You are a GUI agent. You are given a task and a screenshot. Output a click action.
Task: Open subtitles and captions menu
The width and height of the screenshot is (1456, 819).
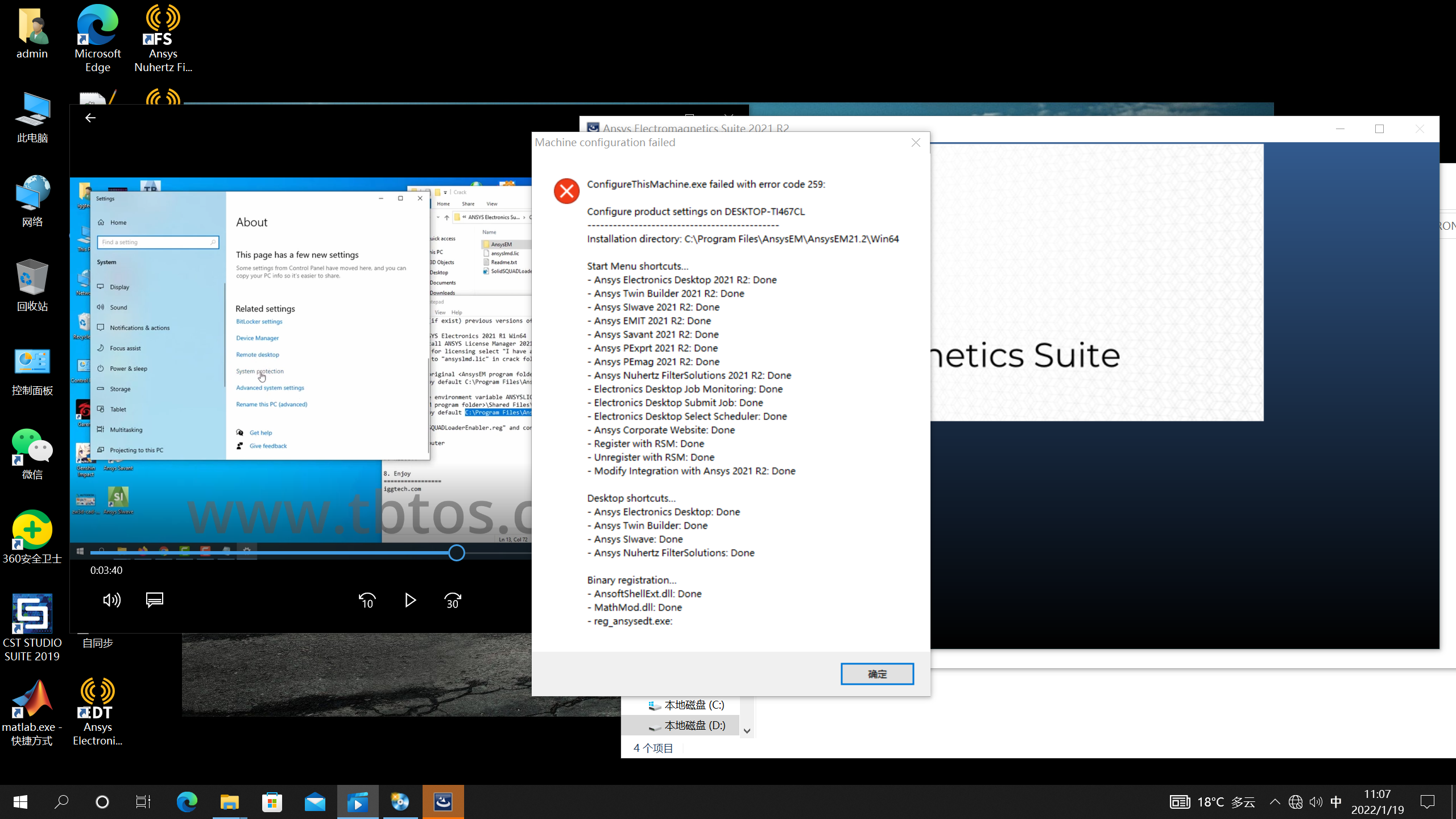point(155,600)
